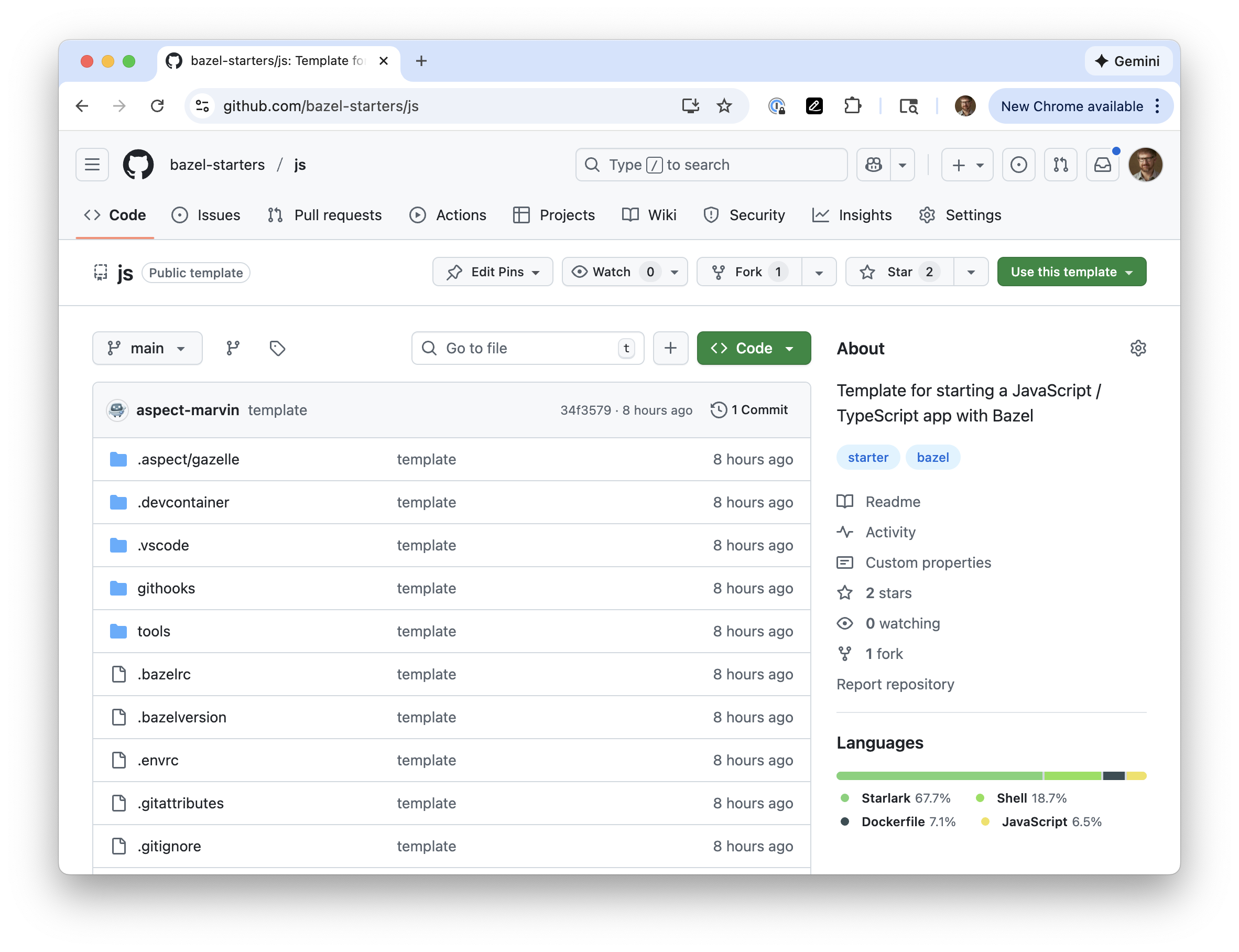Bookmark this page with the star icon
This screenshot has height=952, width=1239.
point(724,106)
